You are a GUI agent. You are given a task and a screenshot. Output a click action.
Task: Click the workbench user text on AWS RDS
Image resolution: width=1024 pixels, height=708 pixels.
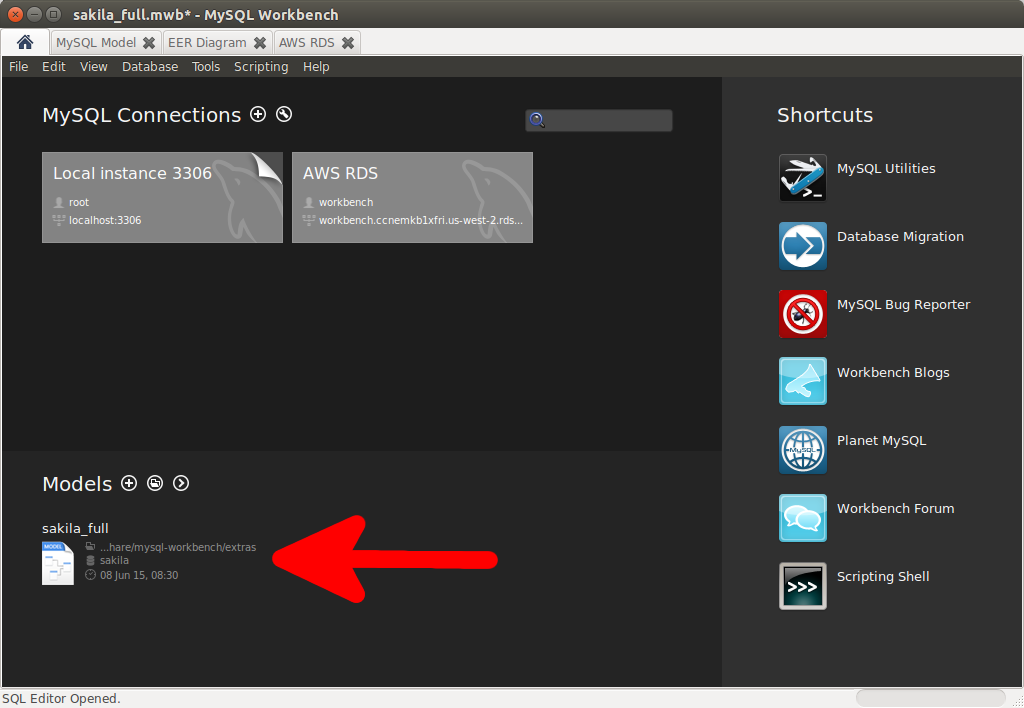(346, 202)
